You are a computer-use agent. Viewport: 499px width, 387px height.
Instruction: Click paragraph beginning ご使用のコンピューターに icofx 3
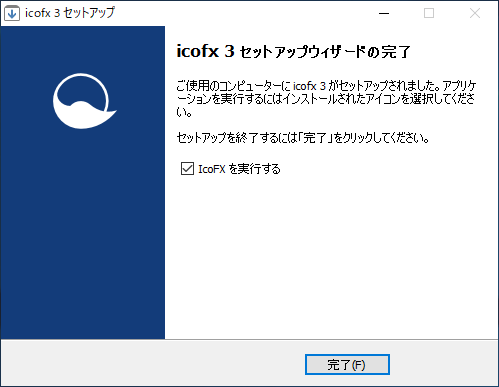pyautogui.click(x=326, y=99)
